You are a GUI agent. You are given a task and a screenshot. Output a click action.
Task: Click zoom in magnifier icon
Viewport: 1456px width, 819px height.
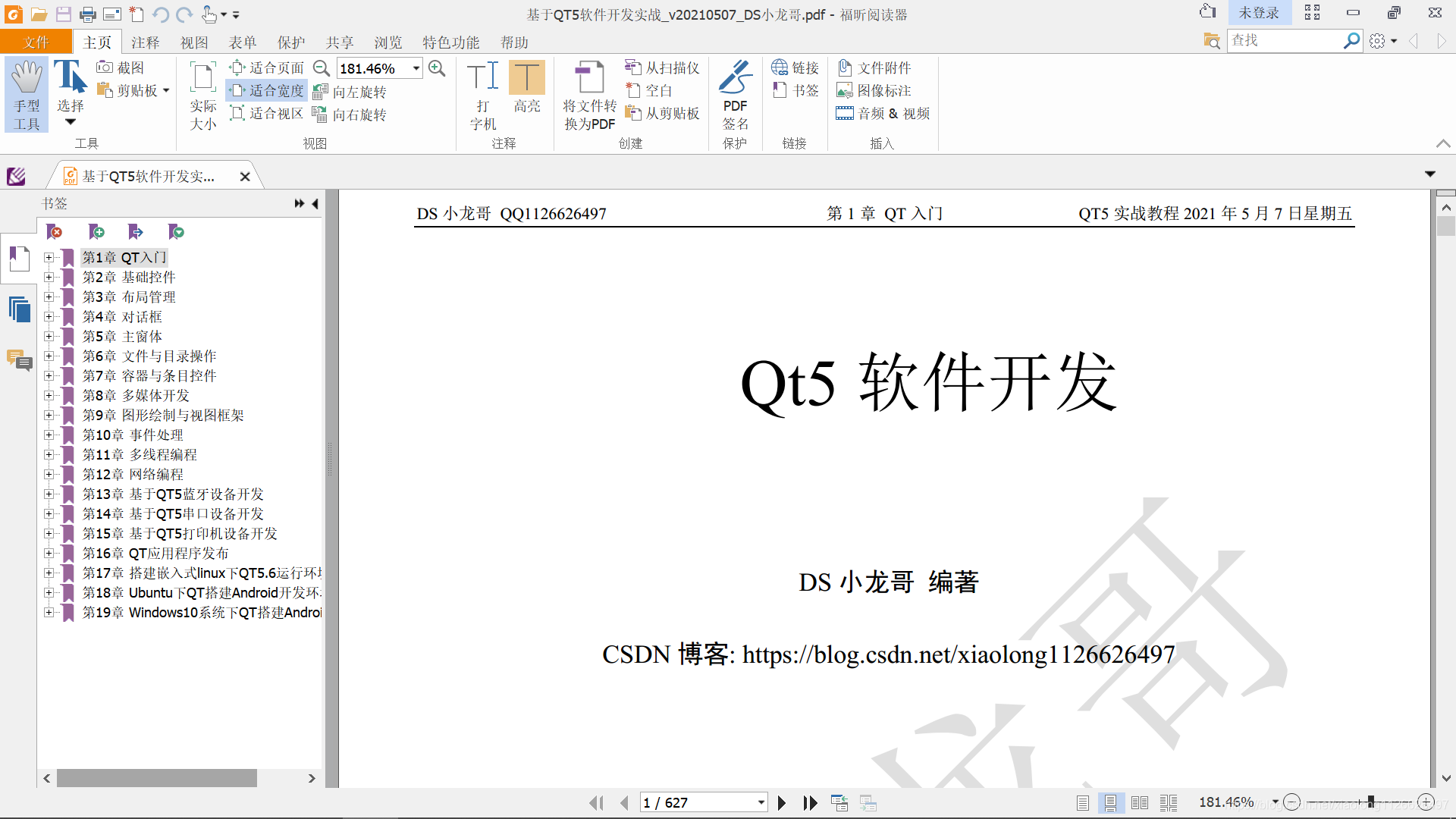[437, 68]
